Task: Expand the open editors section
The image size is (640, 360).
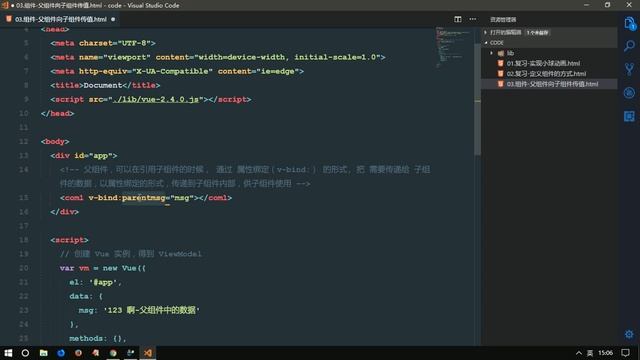Action: coord(486,32)
